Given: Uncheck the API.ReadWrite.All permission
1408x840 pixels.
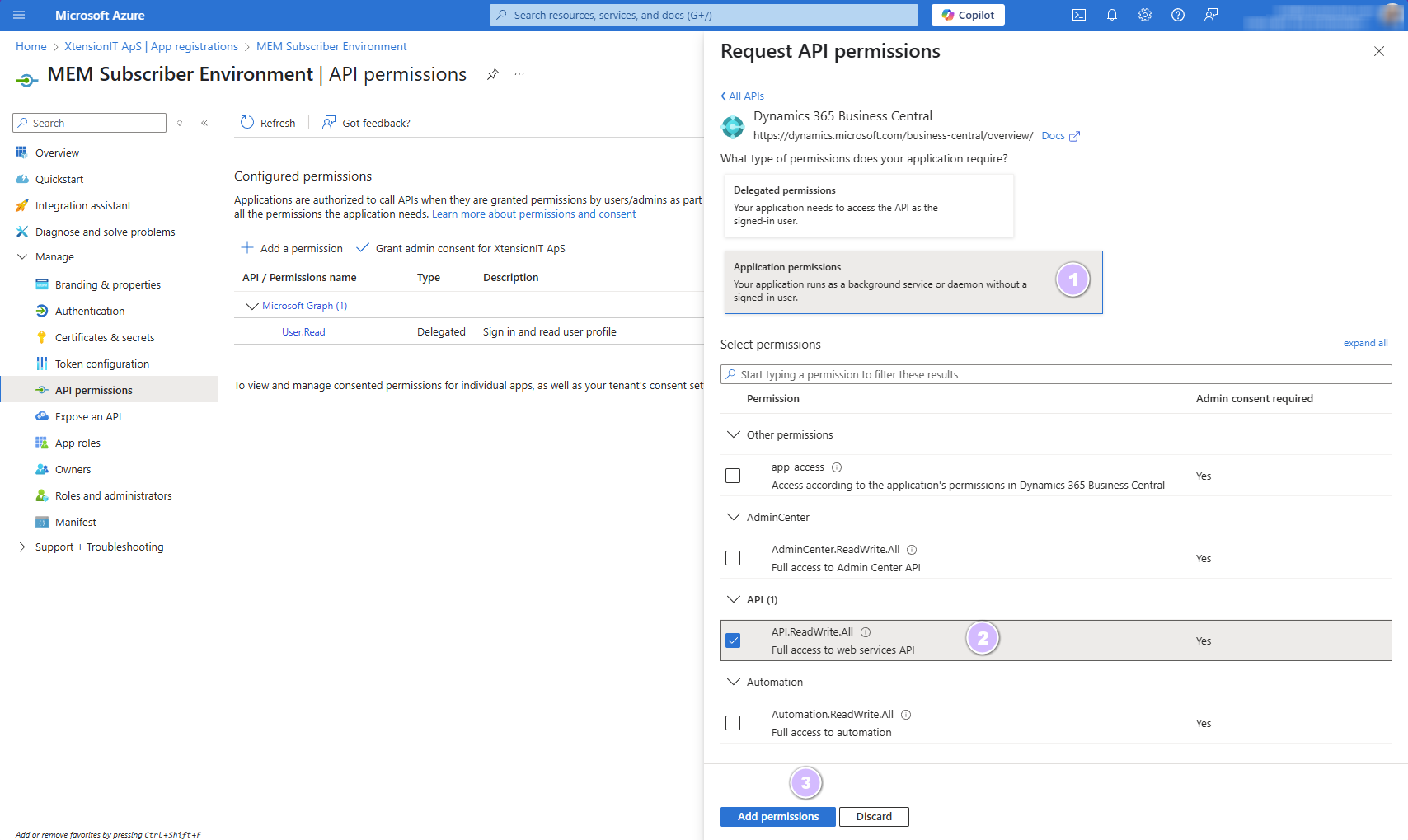Looking at the screenshot, I should click(x=733, y=641).
